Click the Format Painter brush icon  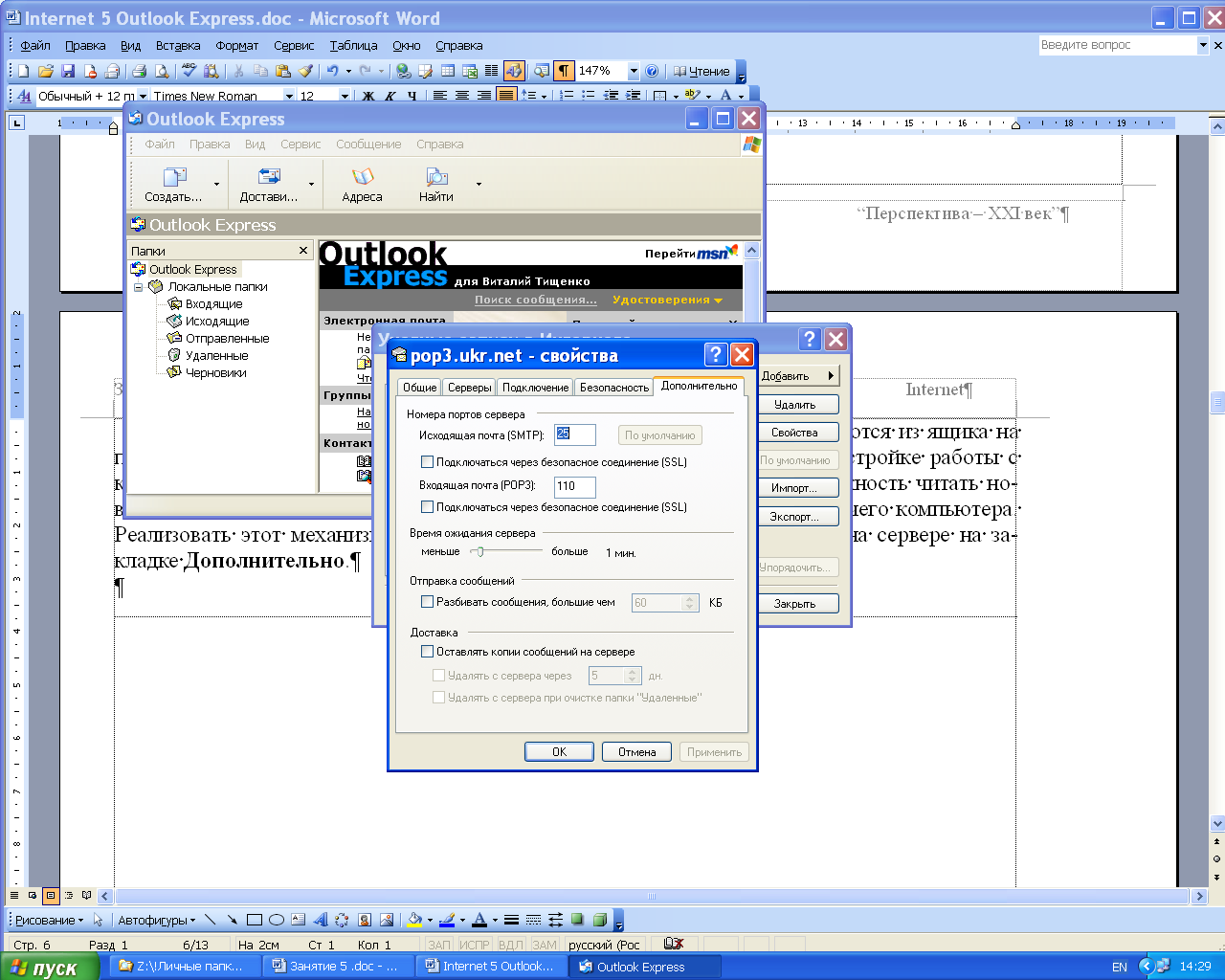click(305, 71)
